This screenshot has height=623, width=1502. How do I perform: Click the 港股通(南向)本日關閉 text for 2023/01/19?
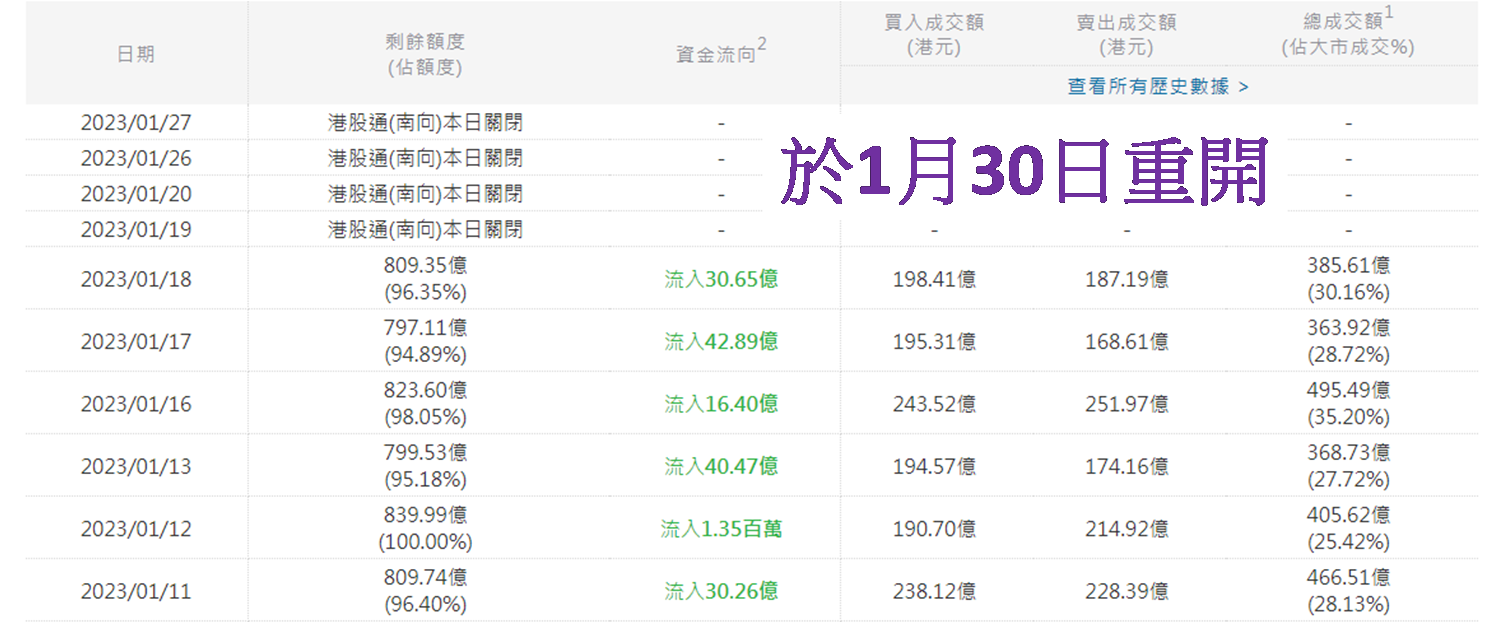click(425, 230)
